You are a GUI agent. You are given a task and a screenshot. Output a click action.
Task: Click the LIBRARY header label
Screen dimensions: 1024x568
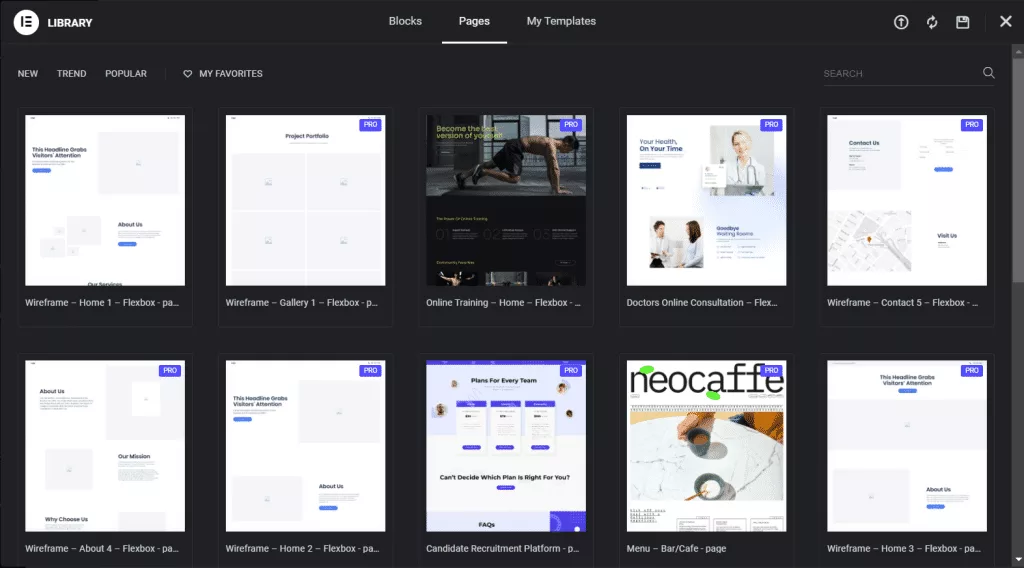pos(70,23)
